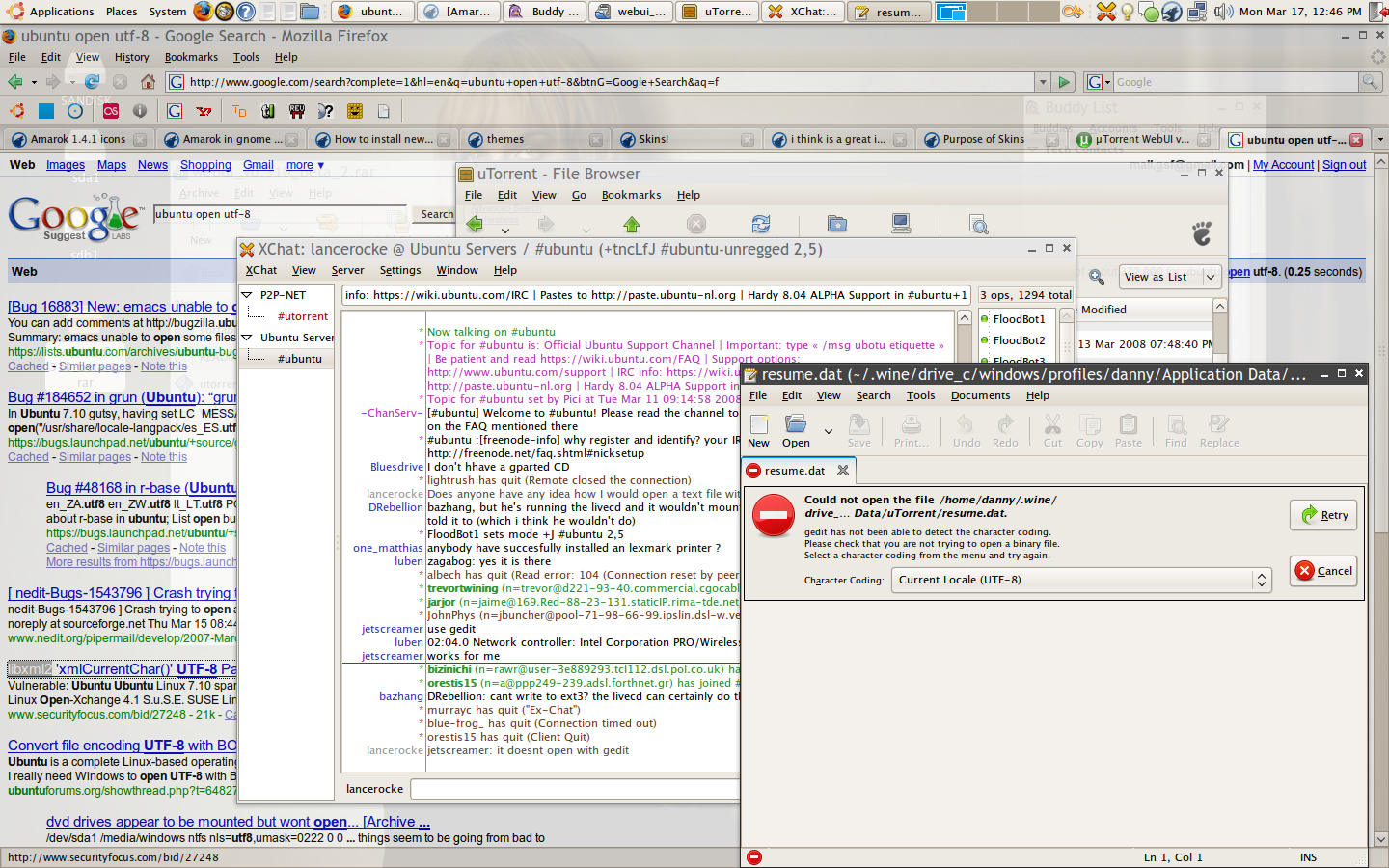The image size is (1389, 868).
Task: Open the Documents menu in gedit
Action: coord(980,395)
